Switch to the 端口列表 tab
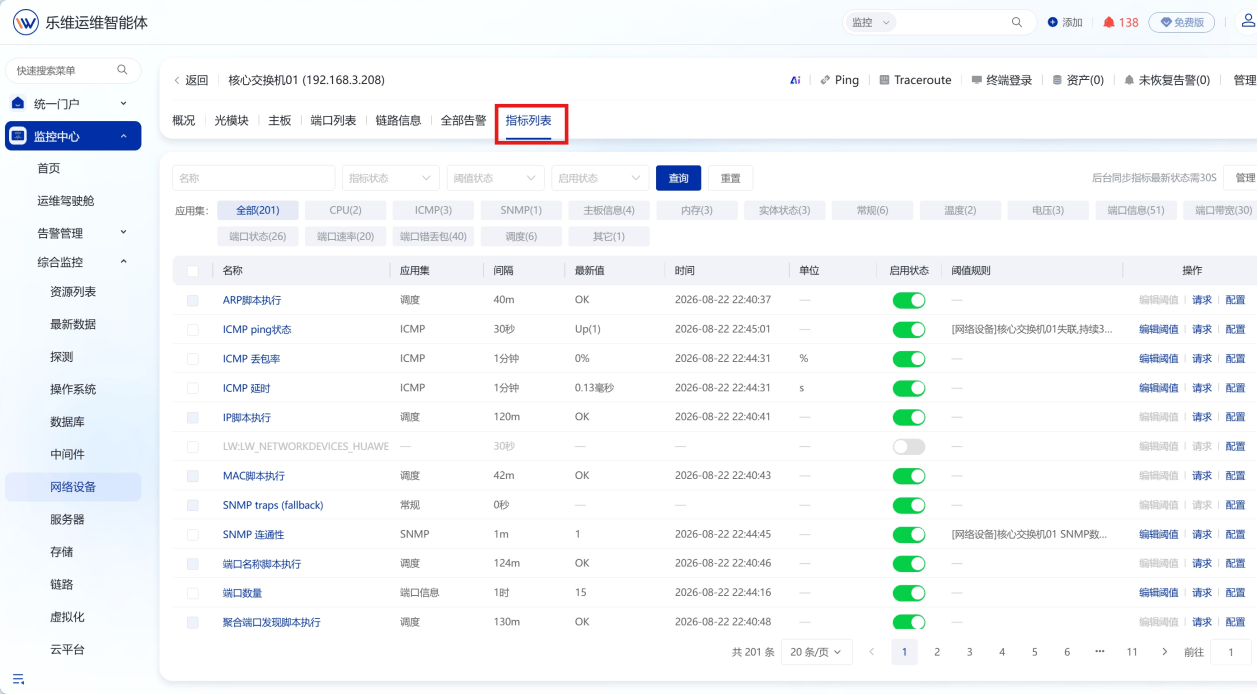 [x=333, y=120]
